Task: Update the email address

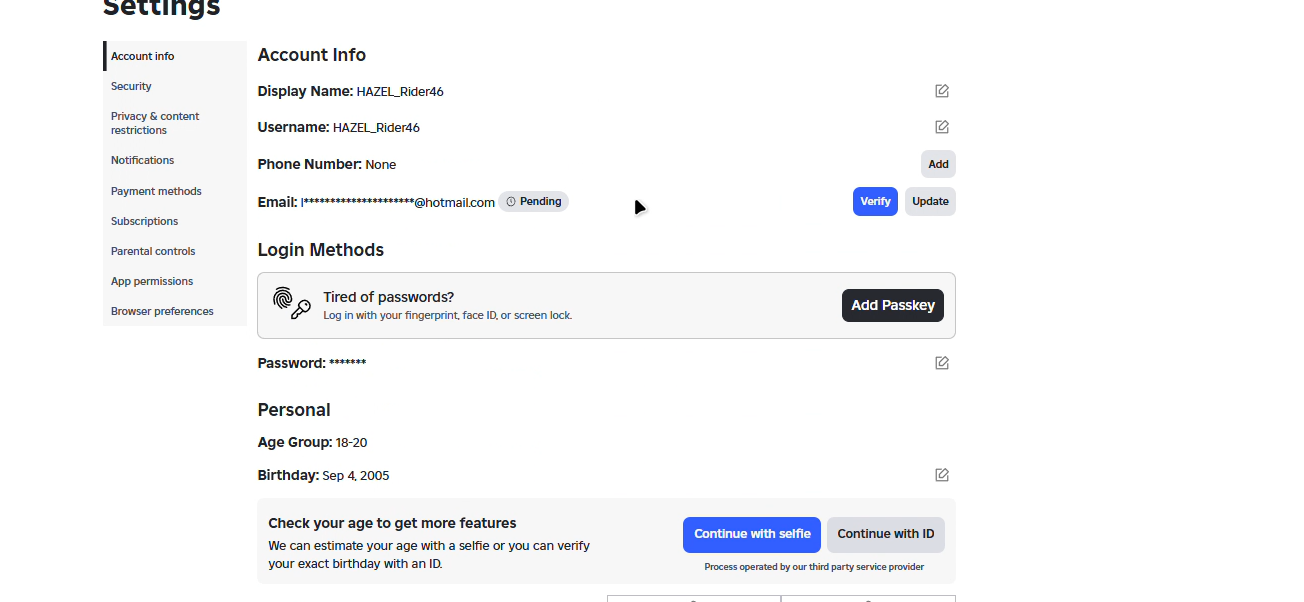Action: tap(930, 201)
